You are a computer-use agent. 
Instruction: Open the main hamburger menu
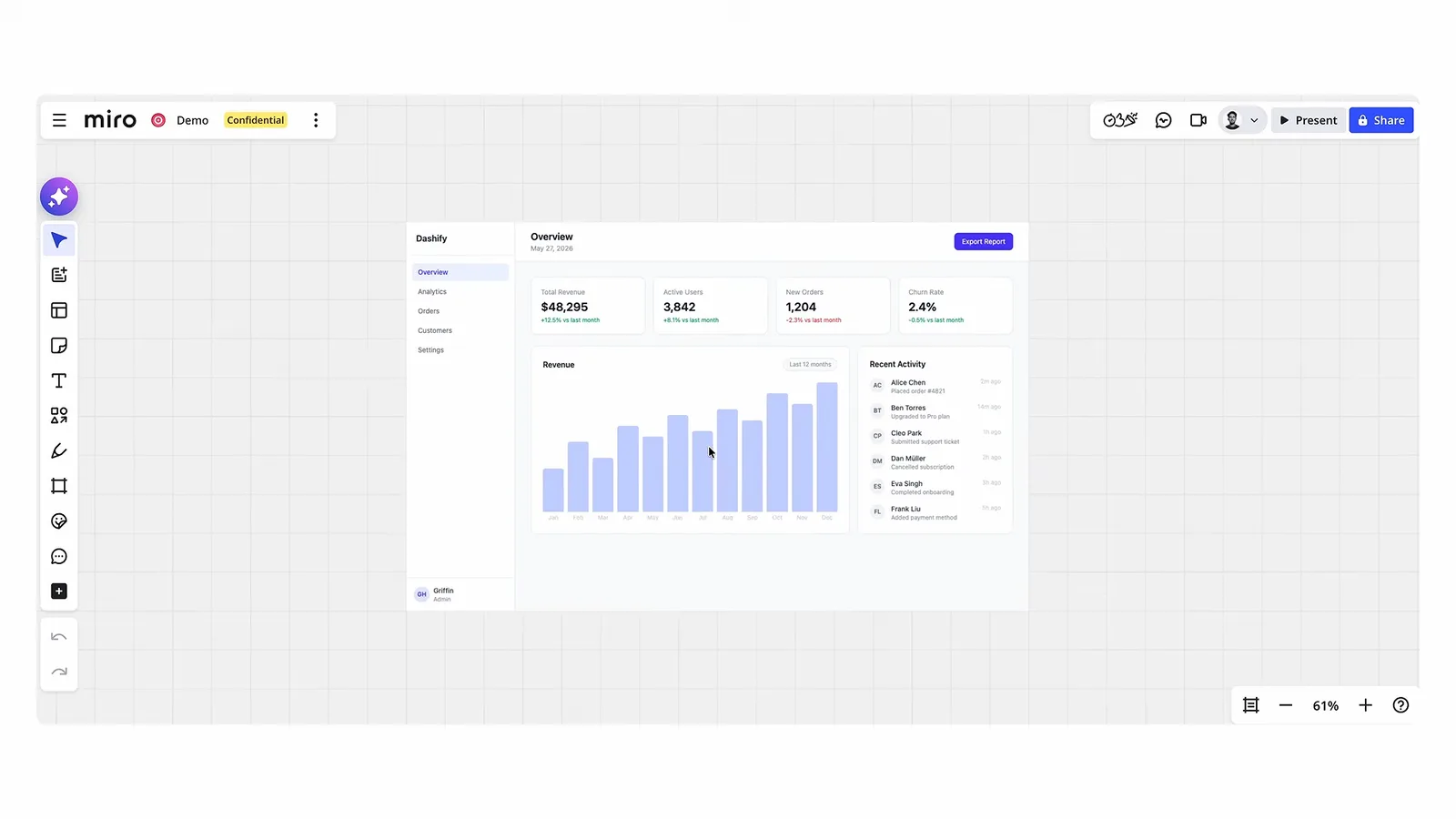(59, 120)
